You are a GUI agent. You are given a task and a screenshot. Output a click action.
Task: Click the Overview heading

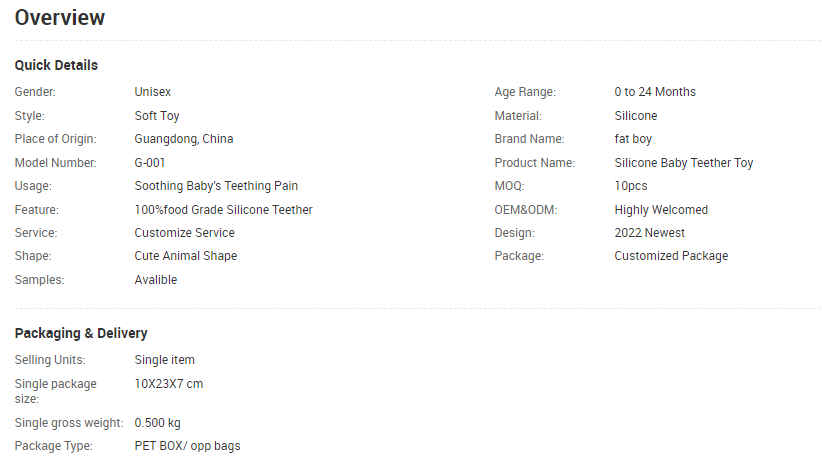pos(60,17)
